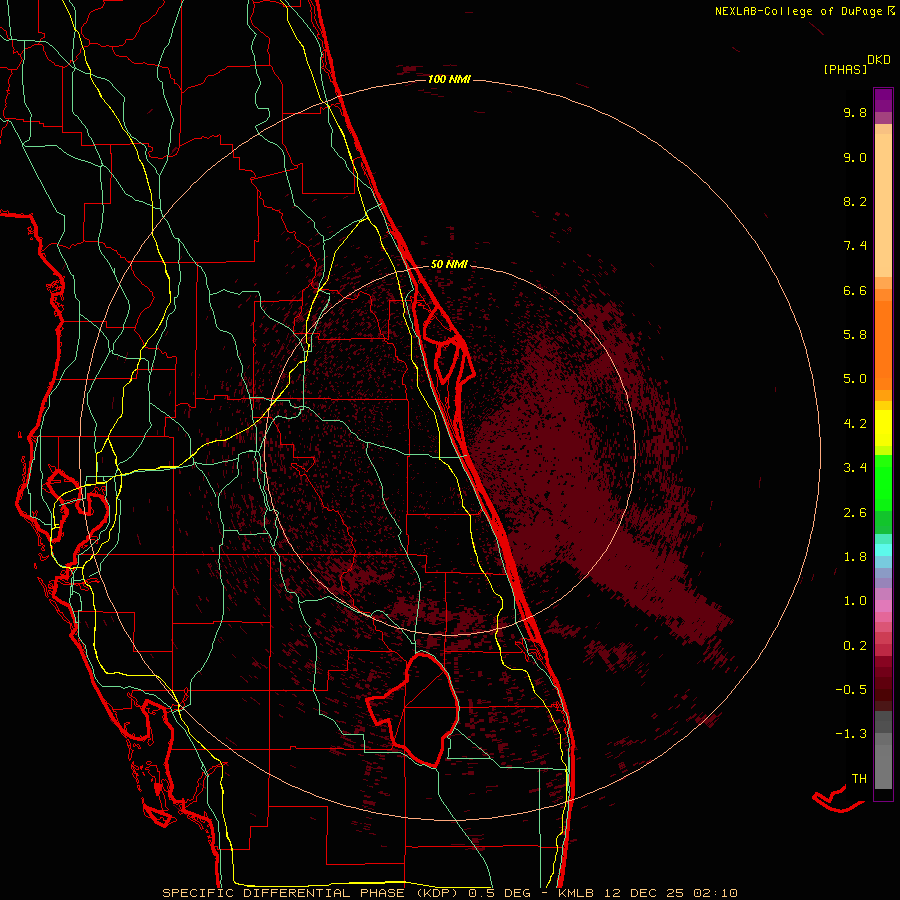Click the KMLB station identifier
The width and height of the screenshot is (900, 900).
coord(576,893)
